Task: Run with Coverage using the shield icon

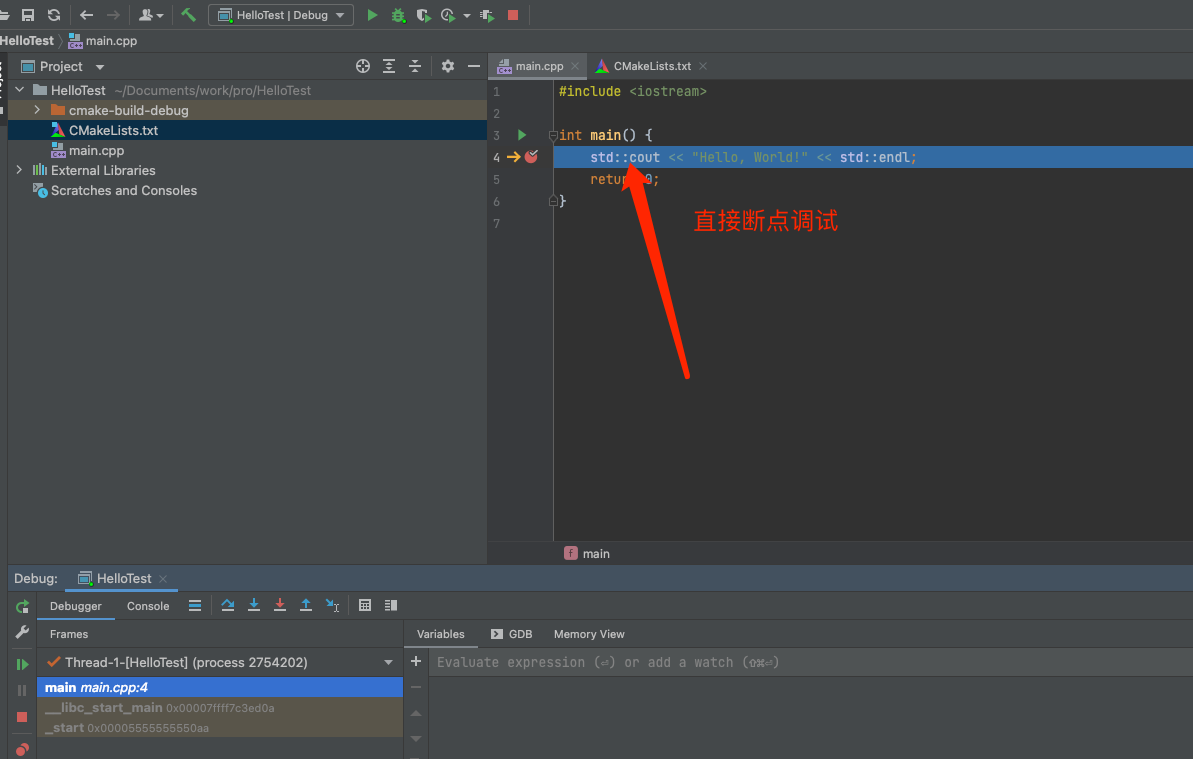Action: point(423,14)
